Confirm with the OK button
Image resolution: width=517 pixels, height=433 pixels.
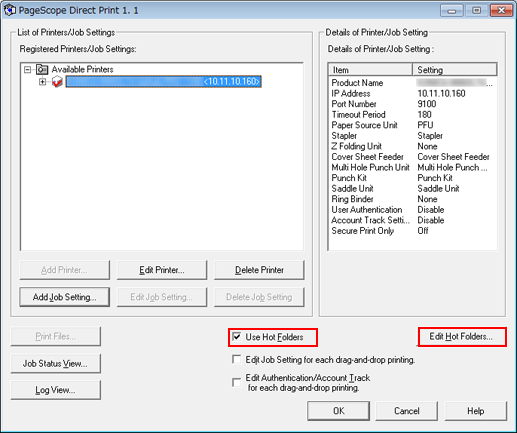pos(339,411)
